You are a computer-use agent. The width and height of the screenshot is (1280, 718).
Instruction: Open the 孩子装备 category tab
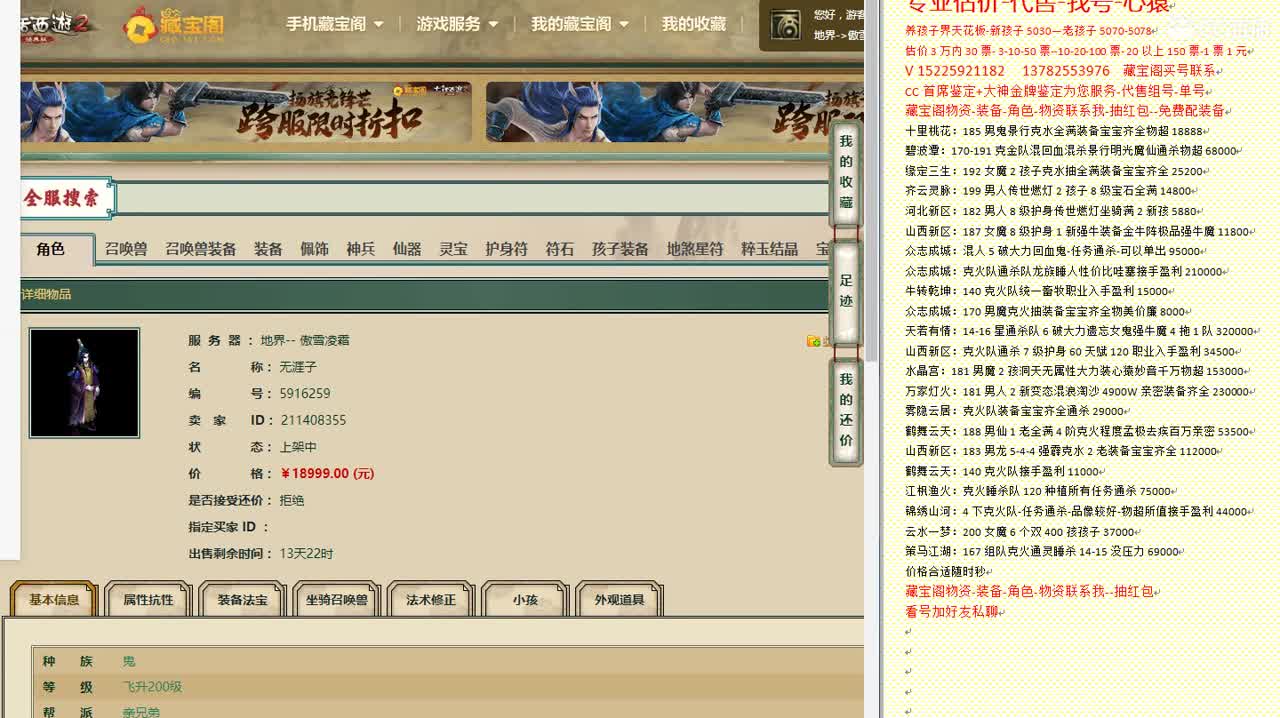pyautogui.click(x=620, y=249)
